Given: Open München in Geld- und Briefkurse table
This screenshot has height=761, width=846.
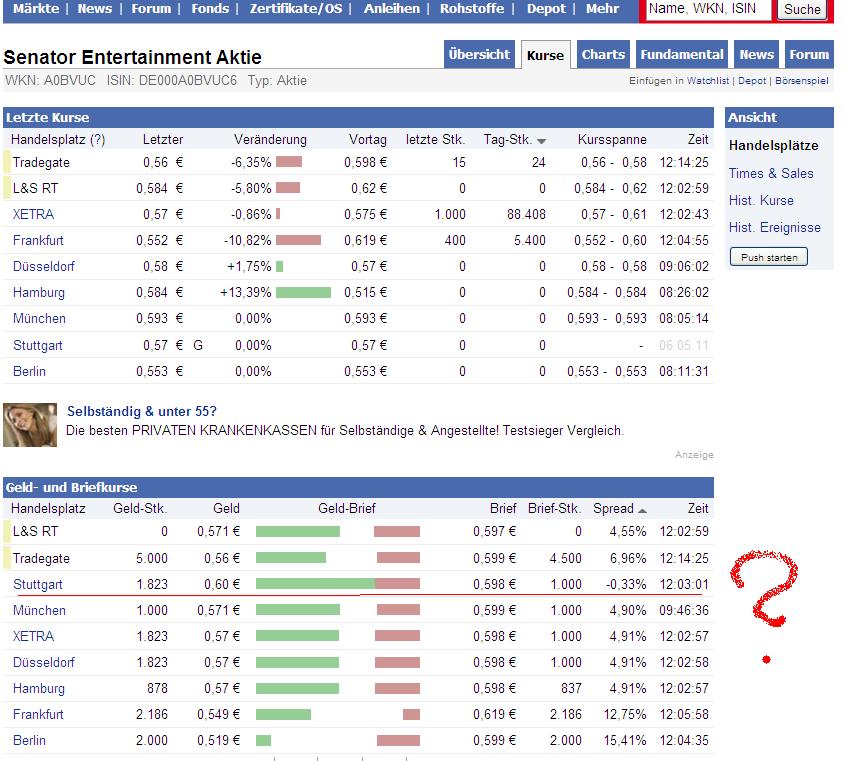Looking at the screenshot, I should click(39, 610).
